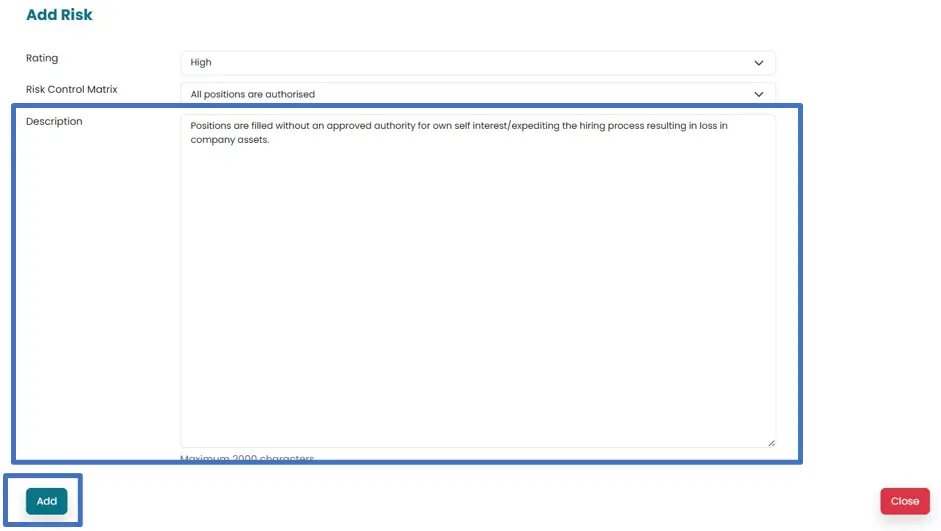Grab the Description box resize handle
Image resolution: width=941 pixels, height=531 pixels.
770,442
